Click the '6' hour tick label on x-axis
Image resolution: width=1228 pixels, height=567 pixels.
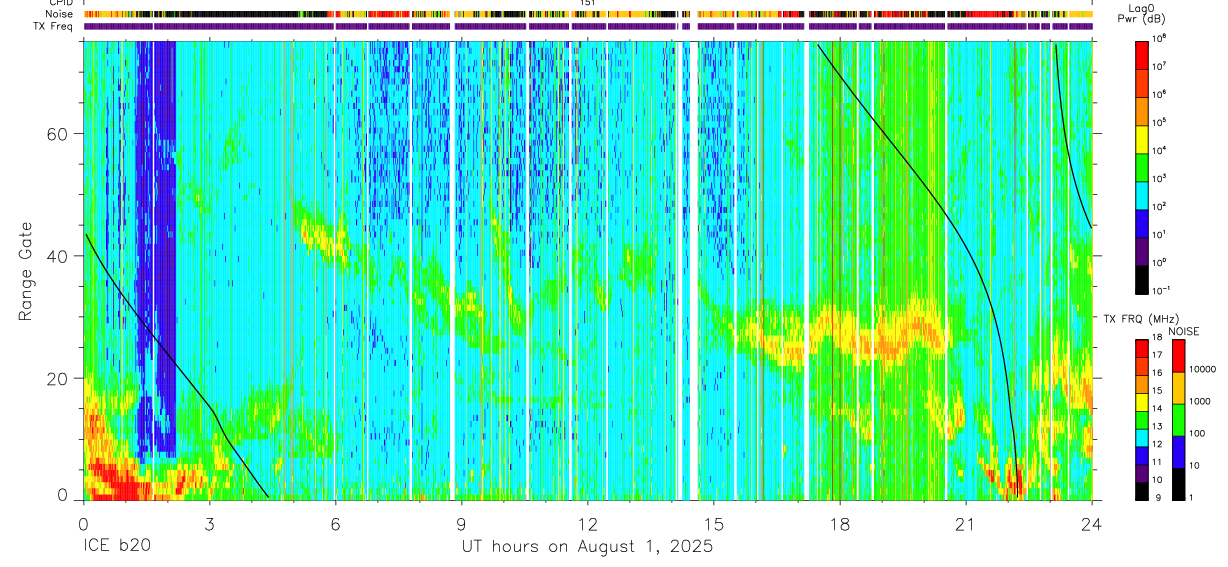click(335, 523)
